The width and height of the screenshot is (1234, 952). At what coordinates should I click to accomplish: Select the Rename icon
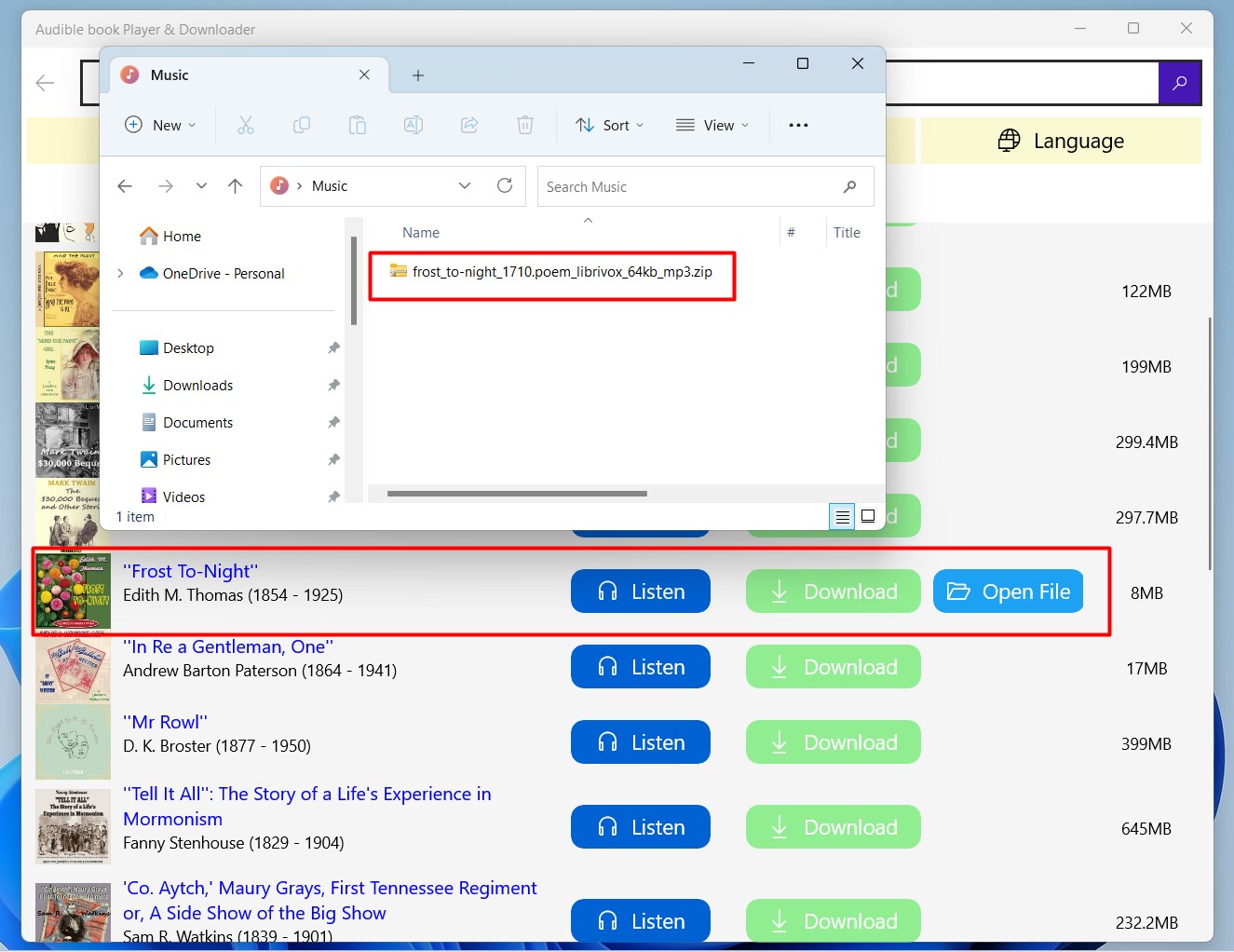414,125
